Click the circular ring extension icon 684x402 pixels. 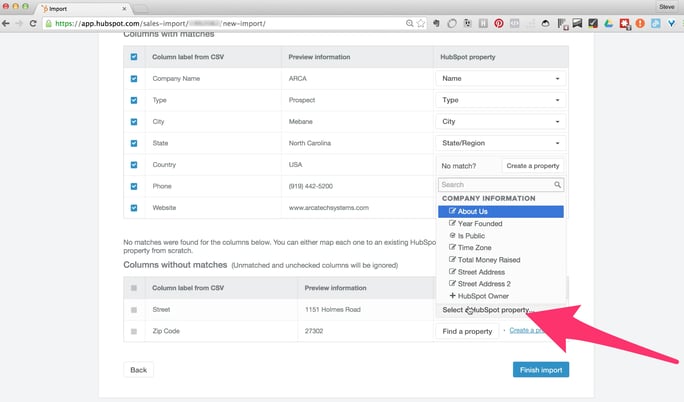452,24
